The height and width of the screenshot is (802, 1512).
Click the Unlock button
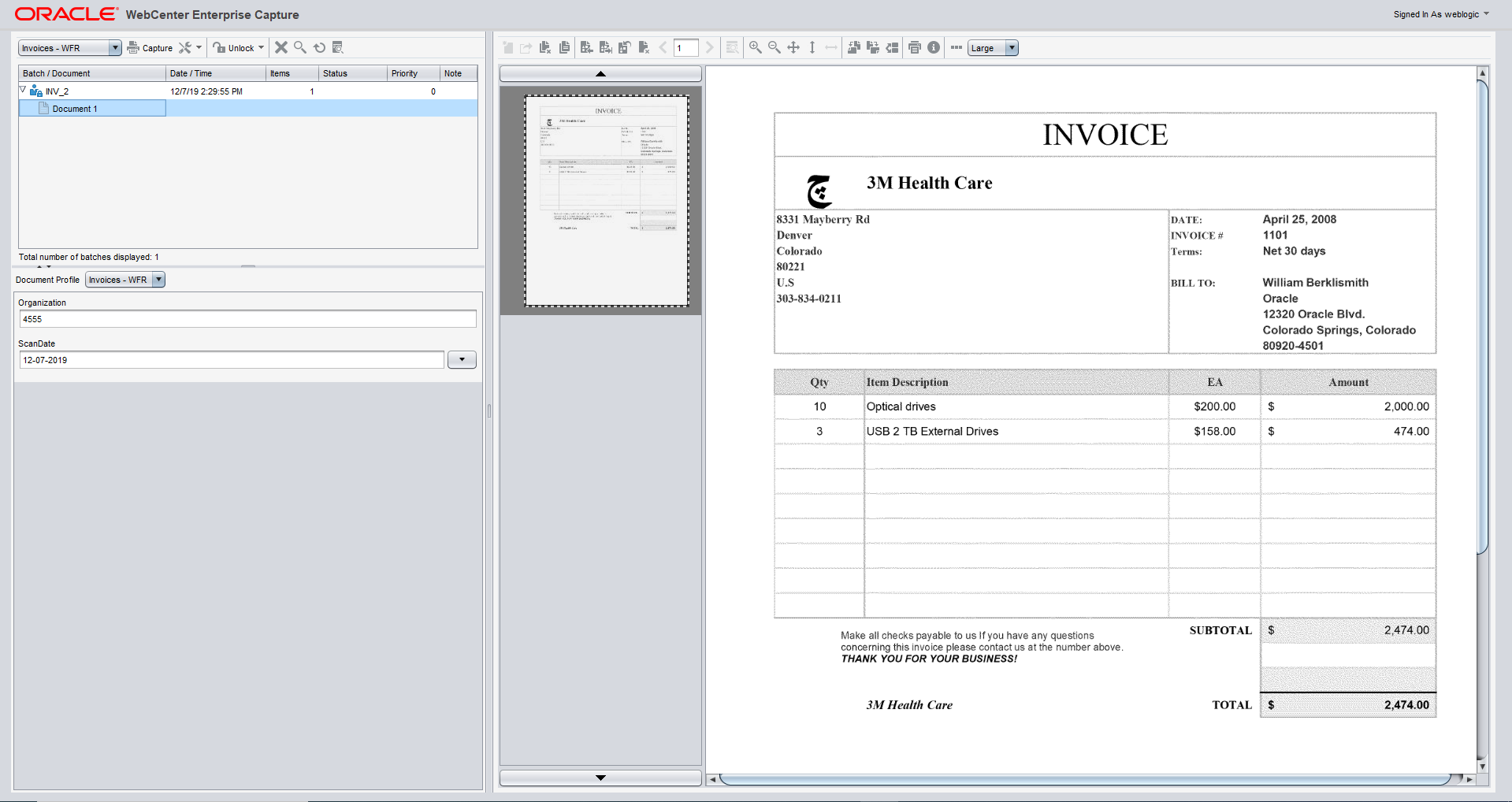click(234, 48)
